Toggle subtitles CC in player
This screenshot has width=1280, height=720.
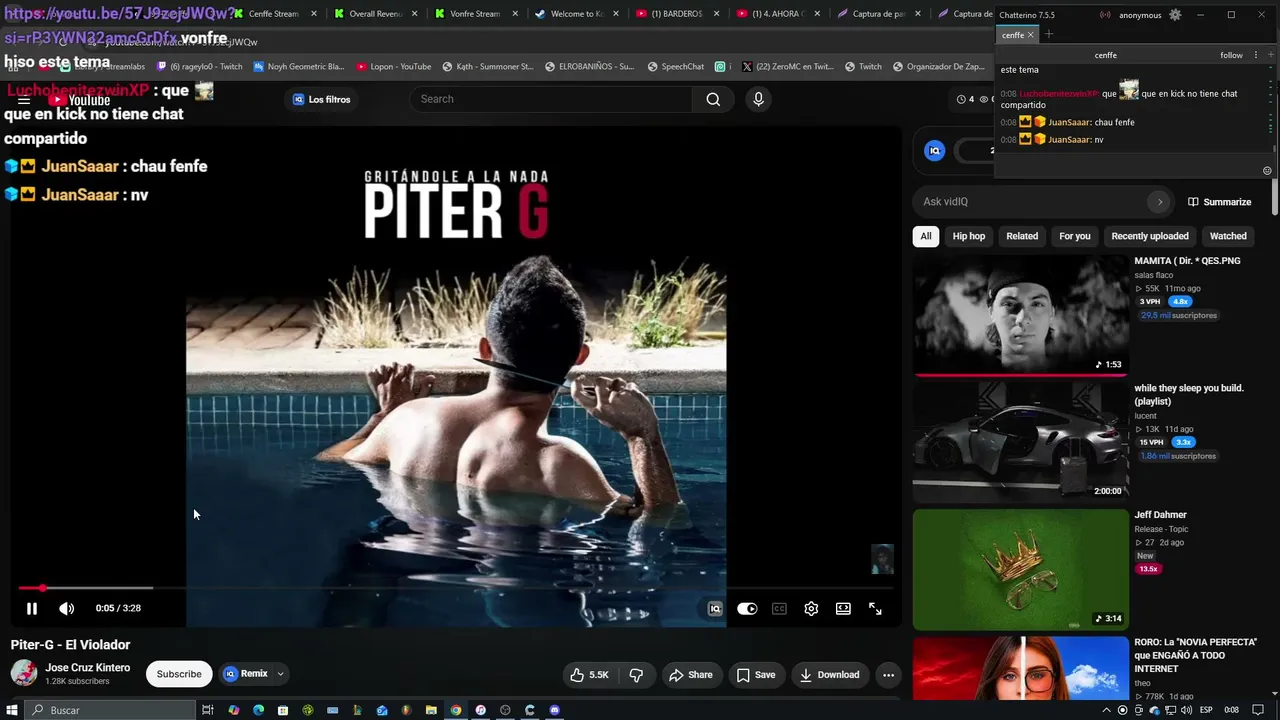point(779,608)
